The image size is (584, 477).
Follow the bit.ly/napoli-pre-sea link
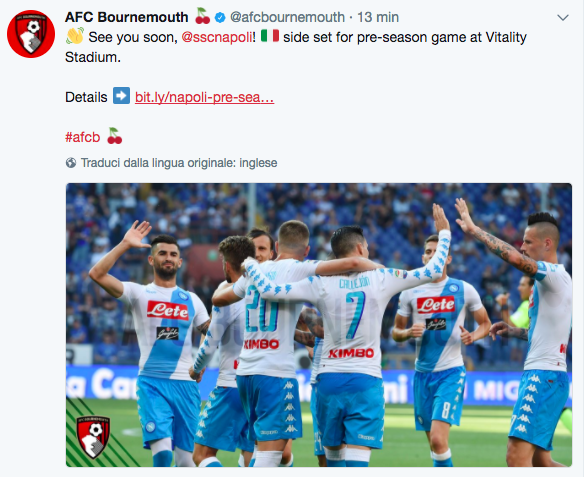[x=204, y=97]
